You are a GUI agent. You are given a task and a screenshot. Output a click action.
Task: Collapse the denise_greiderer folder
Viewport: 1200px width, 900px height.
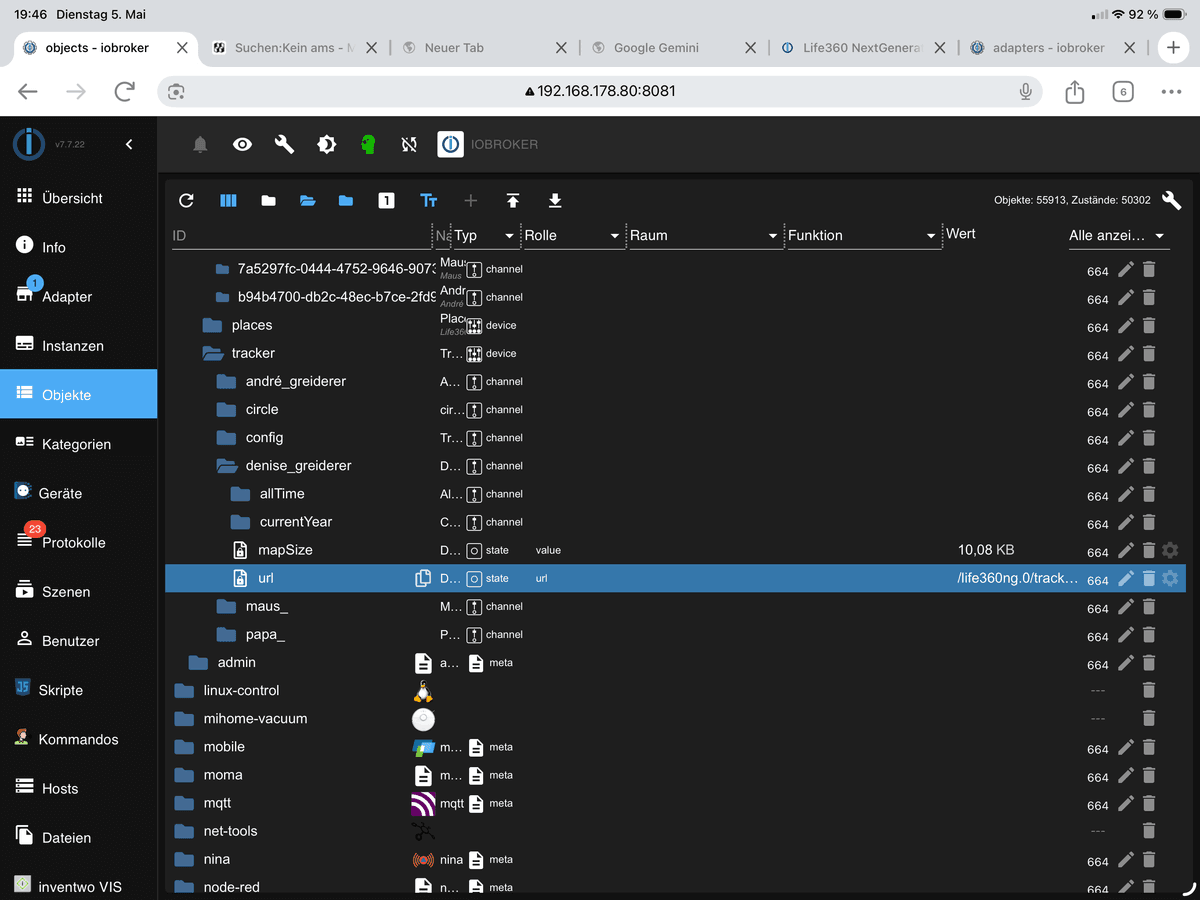[x=227, y=465]
